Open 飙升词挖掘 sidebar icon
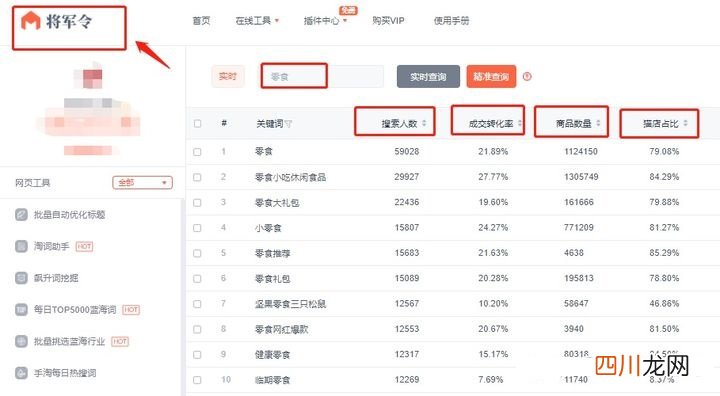Viewport: 720px width, 396px height. (21, 278)
